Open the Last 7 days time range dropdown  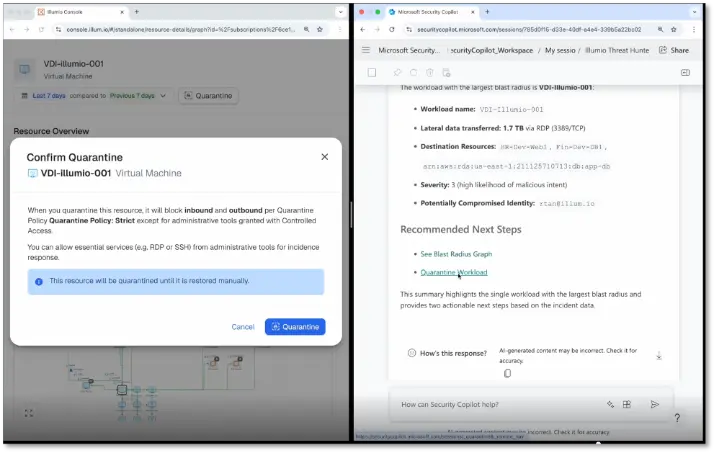point(94,96)
